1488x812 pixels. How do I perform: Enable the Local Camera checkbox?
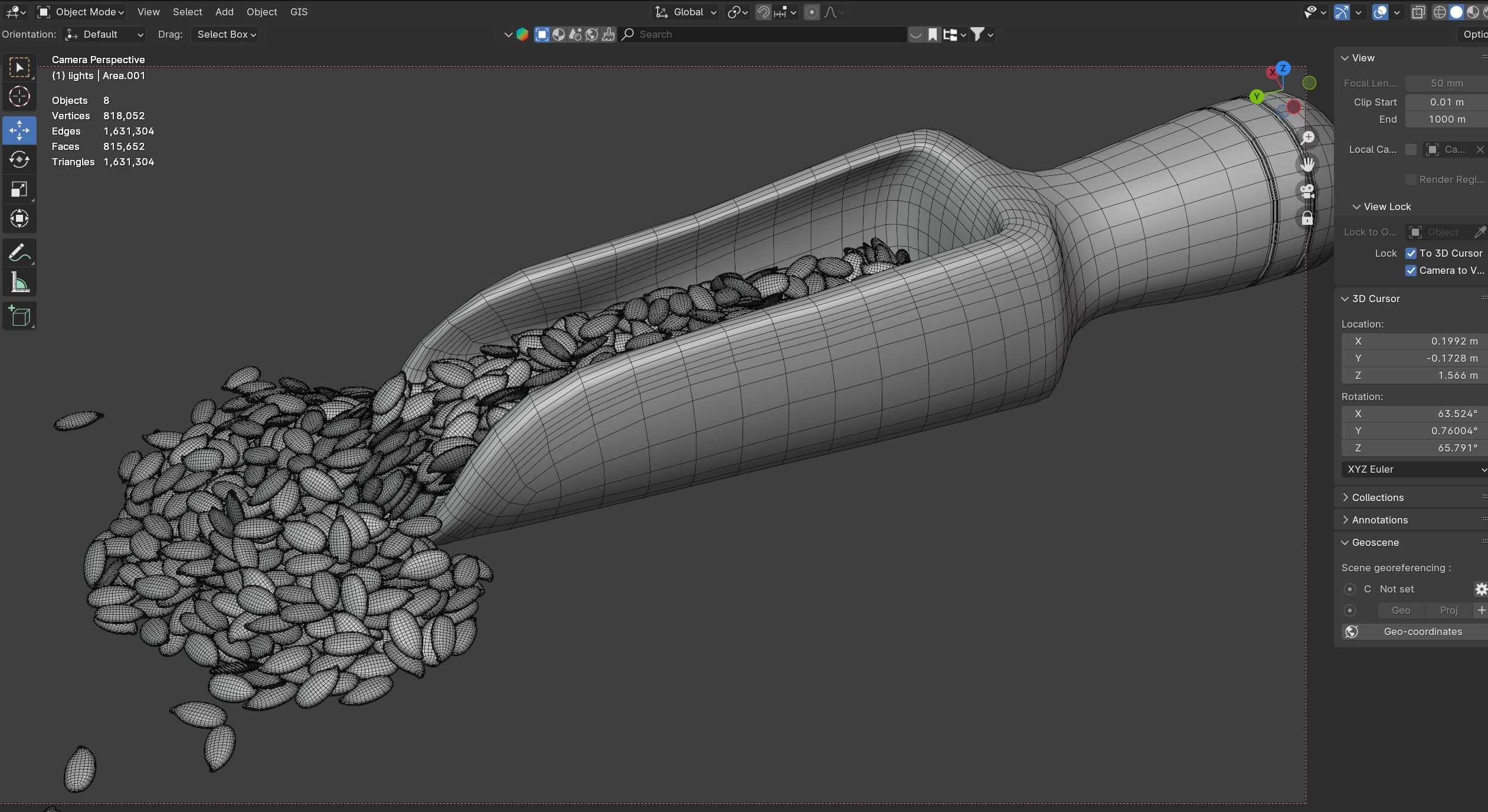coord(1411,149)
